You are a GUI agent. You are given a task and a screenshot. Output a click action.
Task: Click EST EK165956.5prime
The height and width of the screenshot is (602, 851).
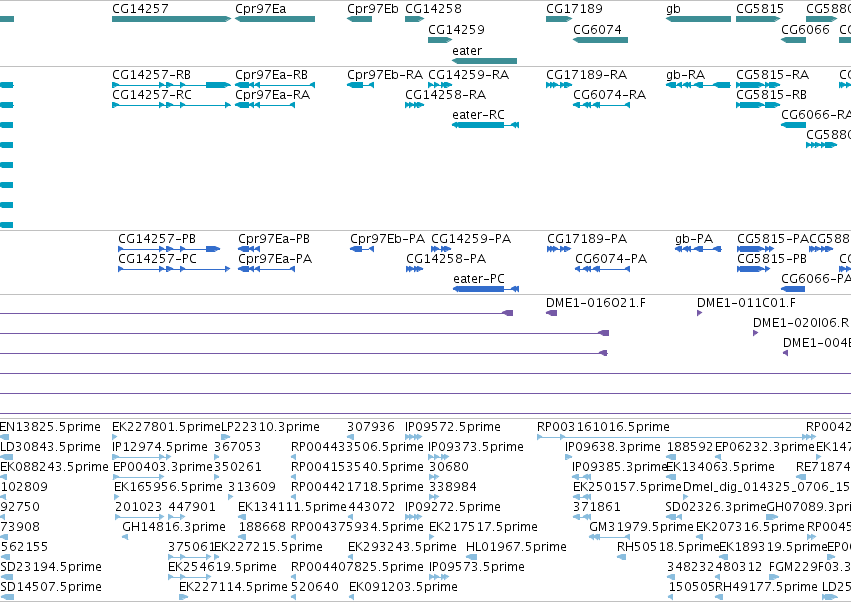tap(117, 497)
